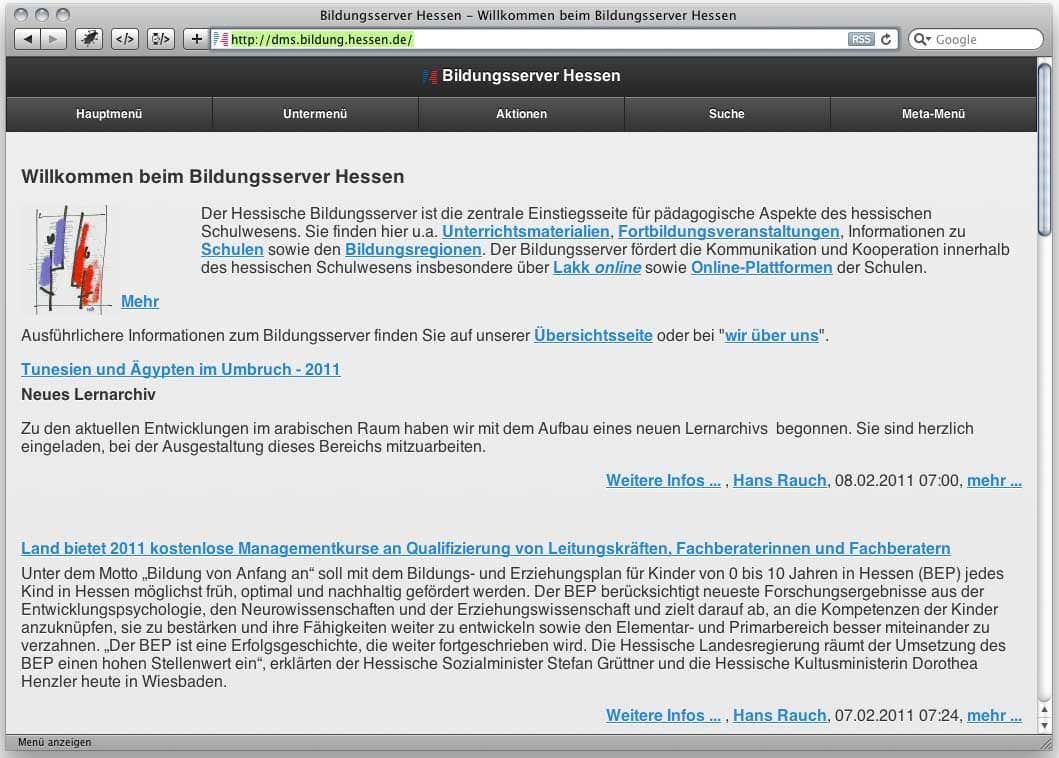The height and width of the screenshot is (758, 1059).
Task: Expand the Untermenü navigation menu
Action: pyautogui.click(x=315, y=114)
